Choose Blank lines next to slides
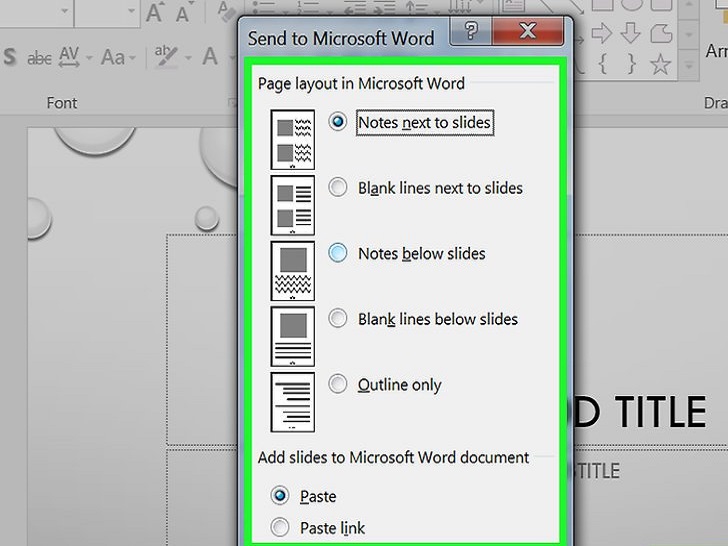This screenshot has width=728, height=546. [338, 187]
